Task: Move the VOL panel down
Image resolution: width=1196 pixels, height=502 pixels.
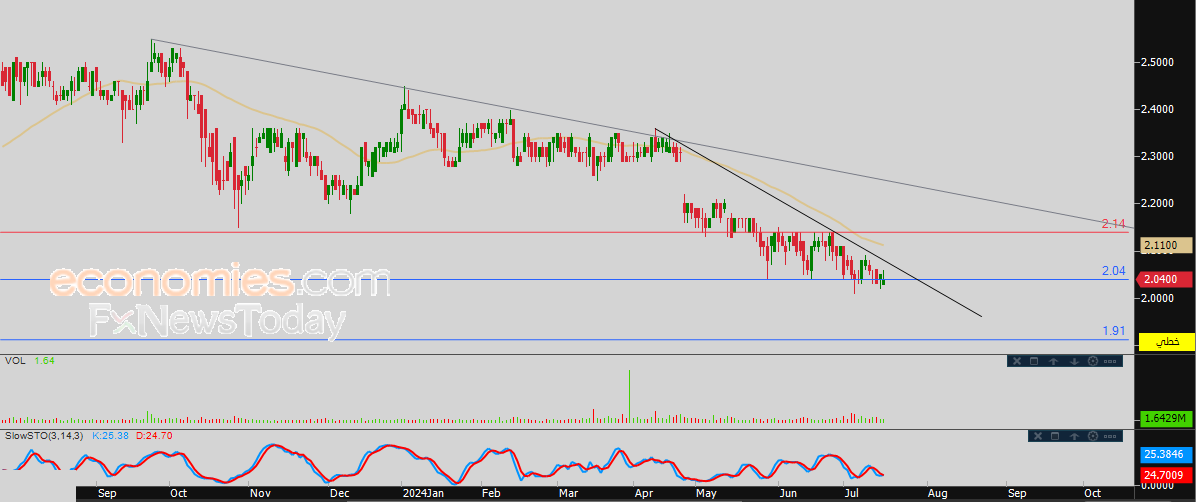Action: [1074, 361]
